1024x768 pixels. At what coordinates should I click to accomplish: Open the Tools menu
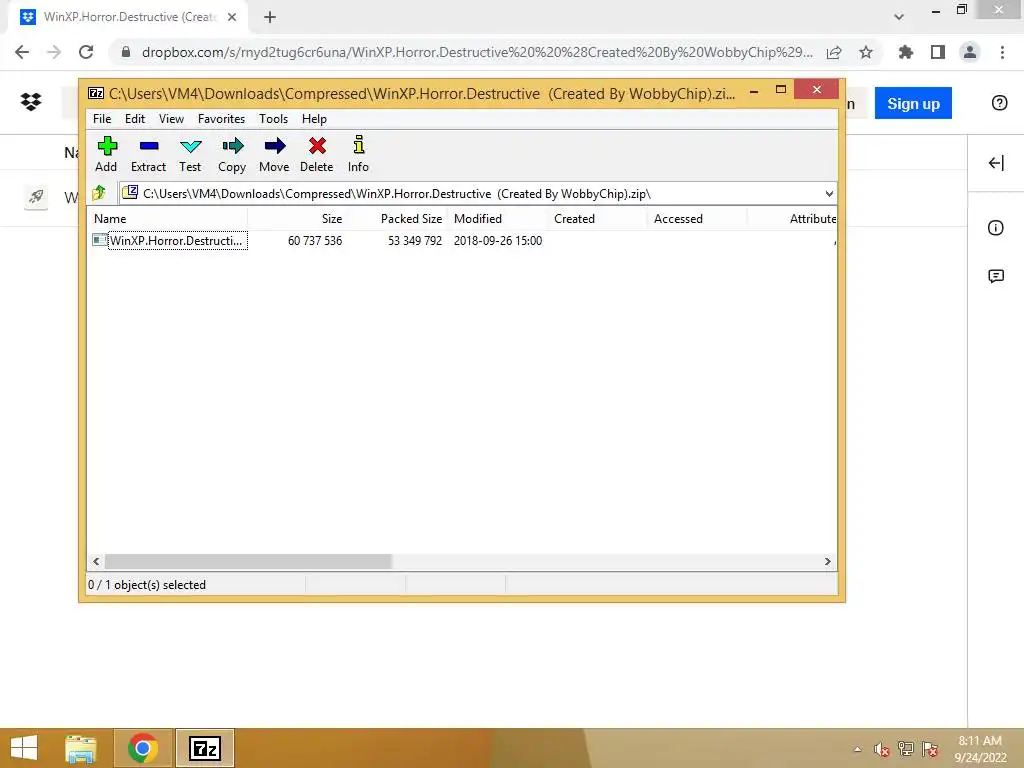tap(273, 119)
